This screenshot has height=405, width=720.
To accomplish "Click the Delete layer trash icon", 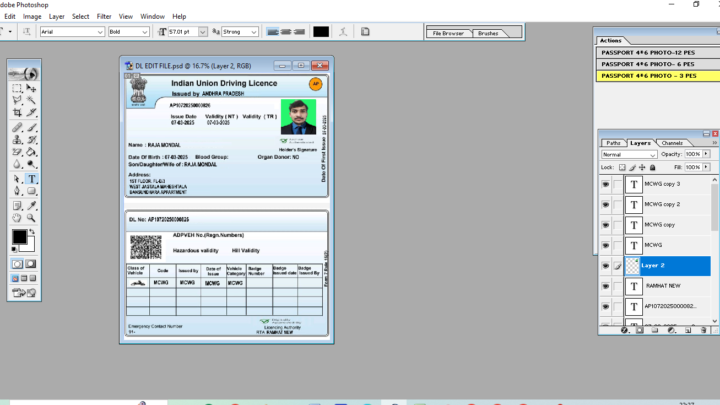I will coord(703,330).
